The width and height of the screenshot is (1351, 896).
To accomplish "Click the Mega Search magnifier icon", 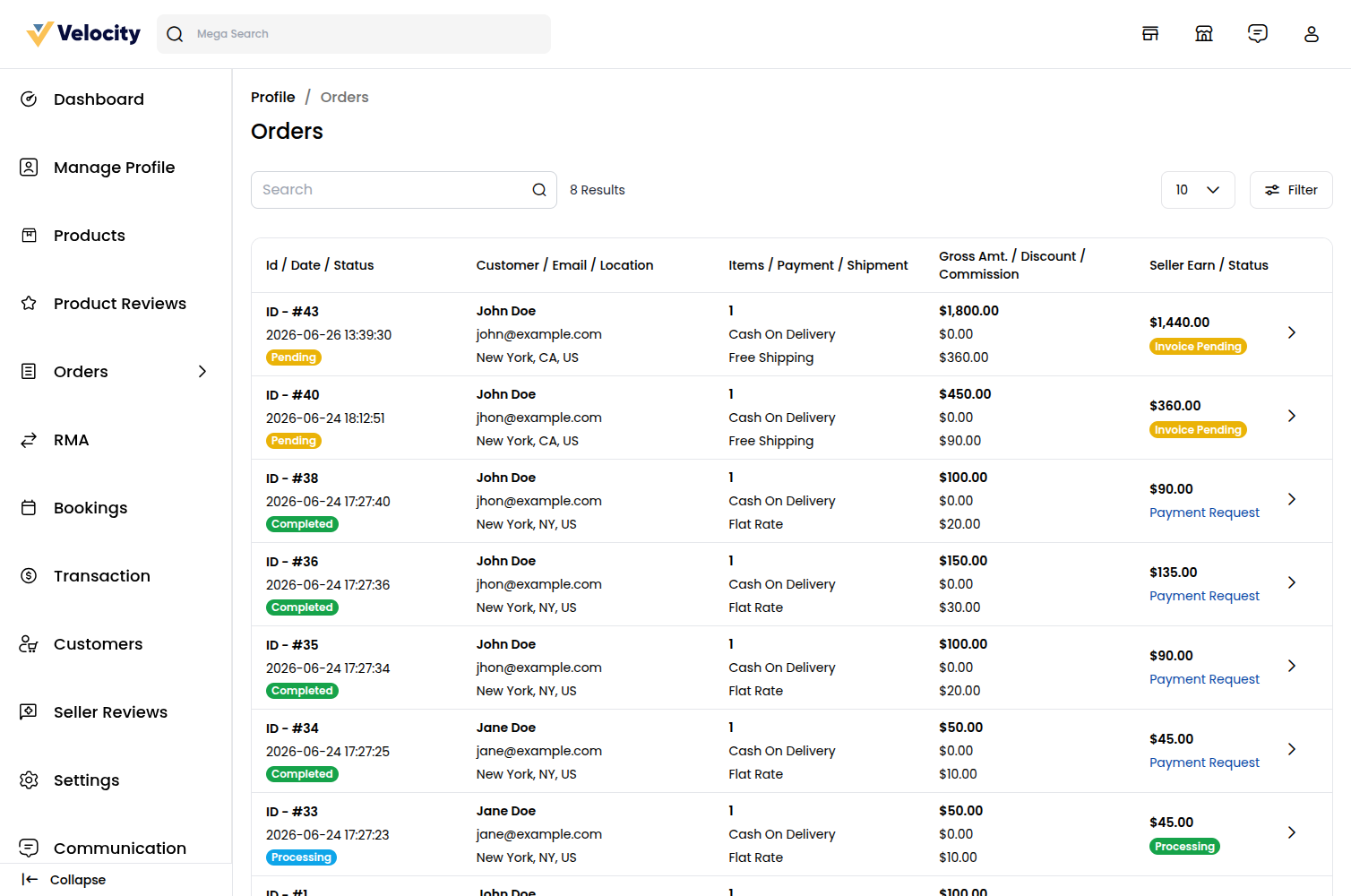I will pos(175,34).
